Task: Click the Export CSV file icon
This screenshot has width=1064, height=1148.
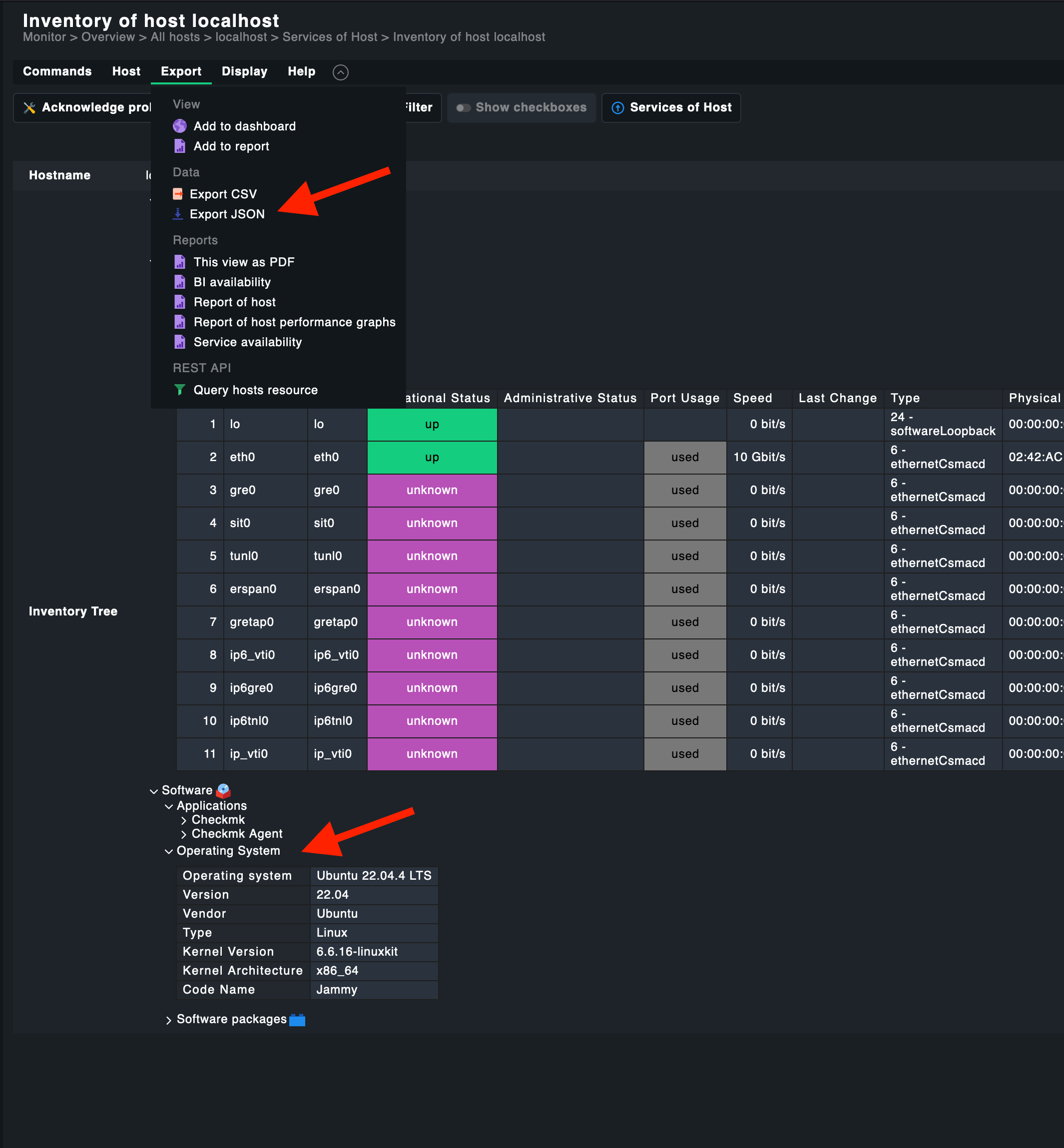Action: 178,194
